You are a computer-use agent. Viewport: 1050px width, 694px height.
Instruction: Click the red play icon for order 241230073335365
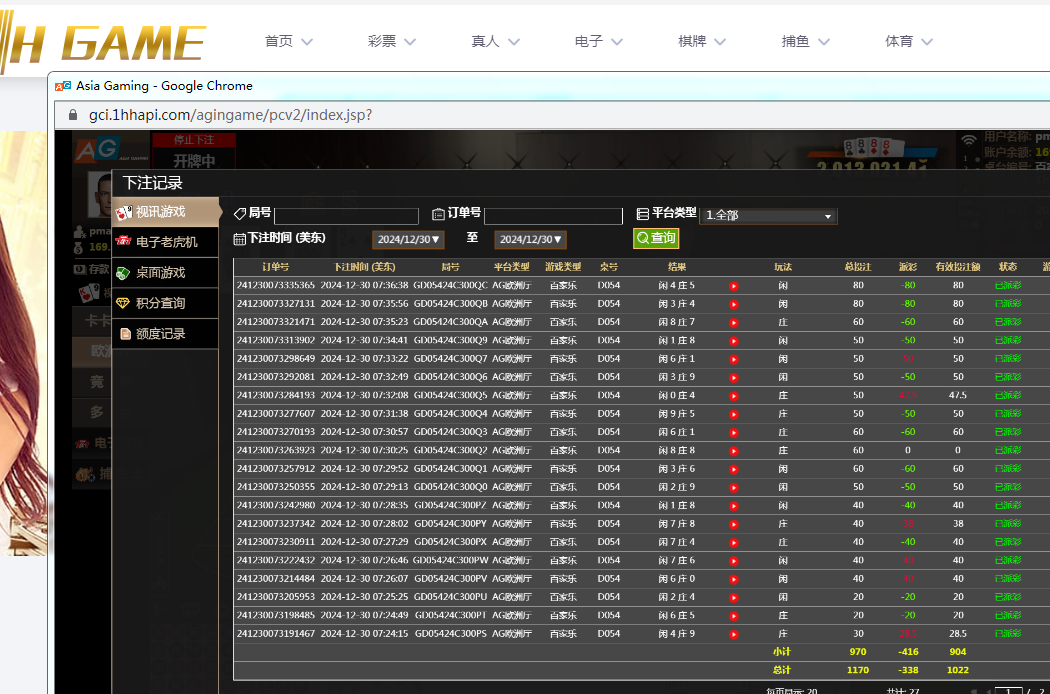[733, 286]
